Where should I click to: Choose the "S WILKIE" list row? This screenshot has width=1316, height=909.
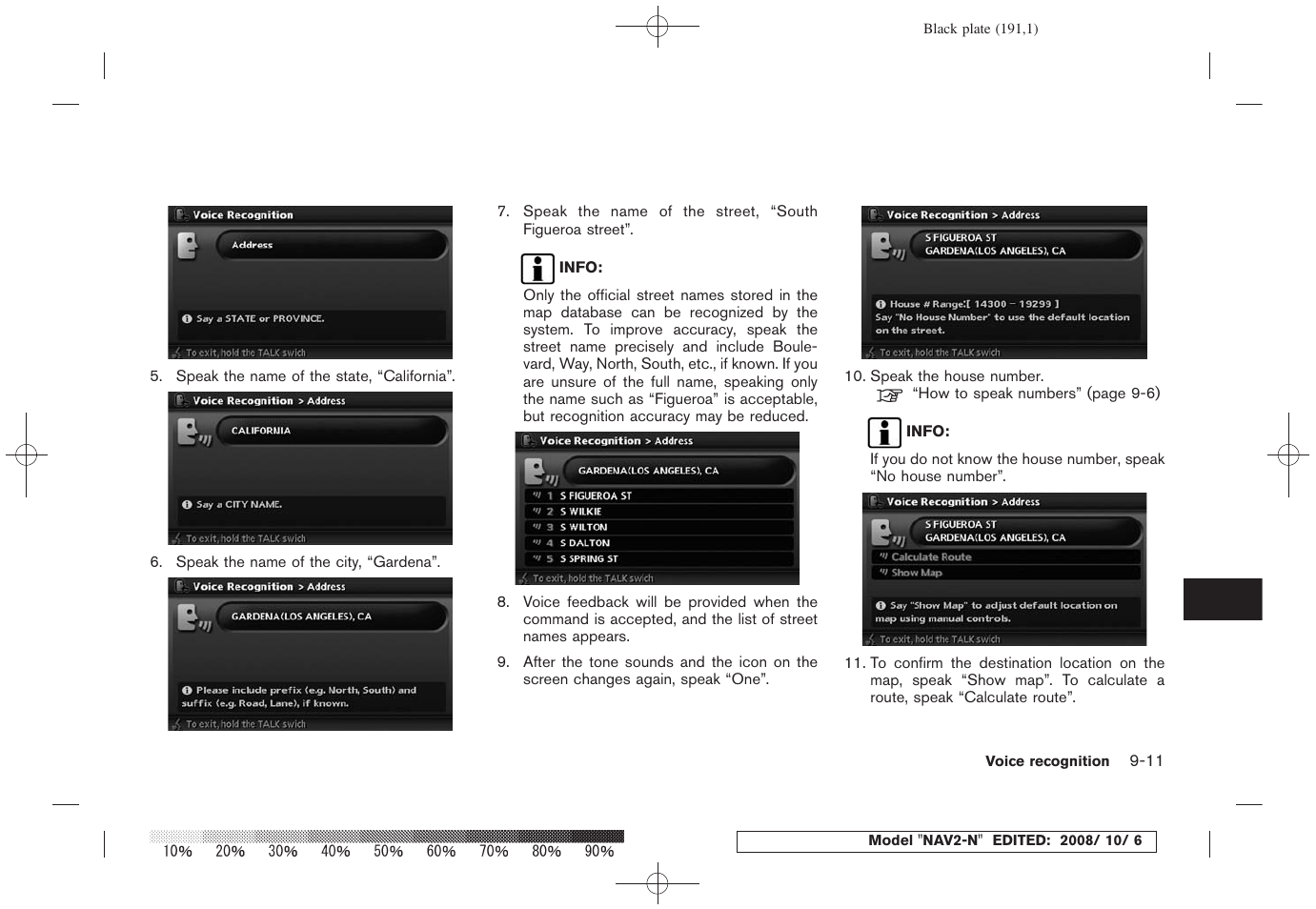pos(659,512)
